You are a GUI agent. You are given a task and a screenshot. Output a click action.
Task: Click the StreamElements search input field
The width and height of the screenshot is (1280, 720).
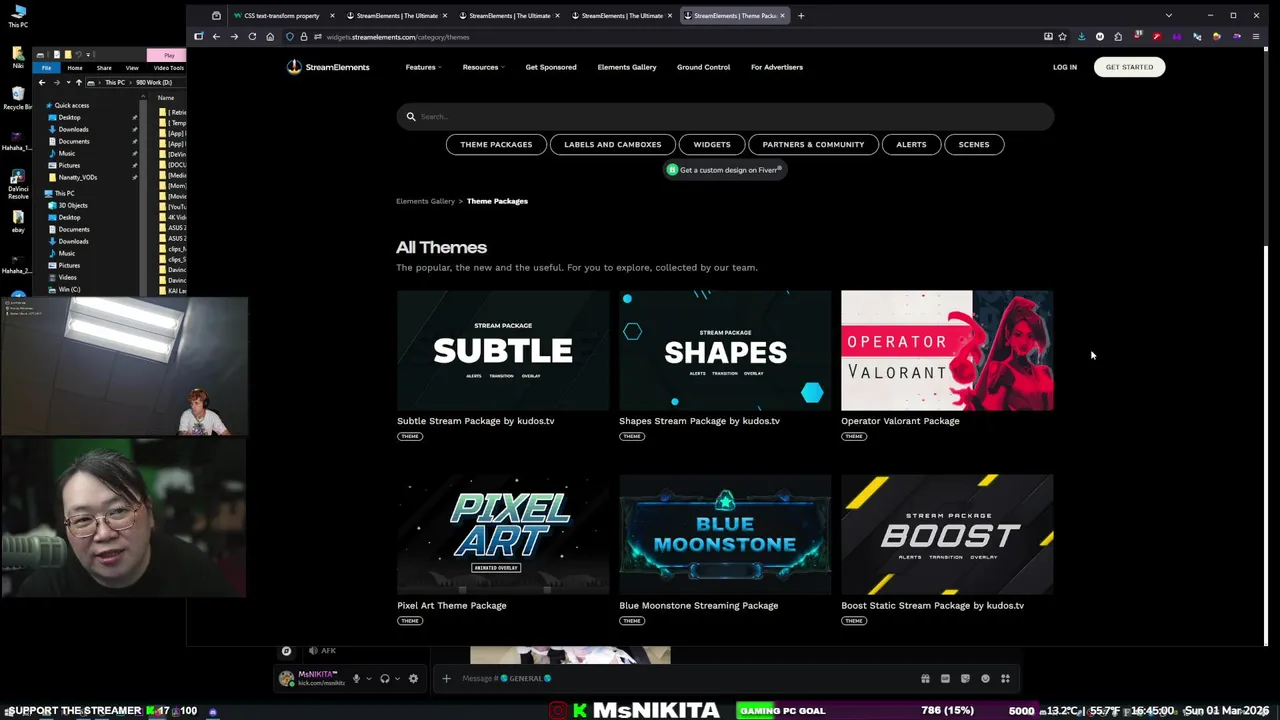pyautogui.click(x=725, y=116)
